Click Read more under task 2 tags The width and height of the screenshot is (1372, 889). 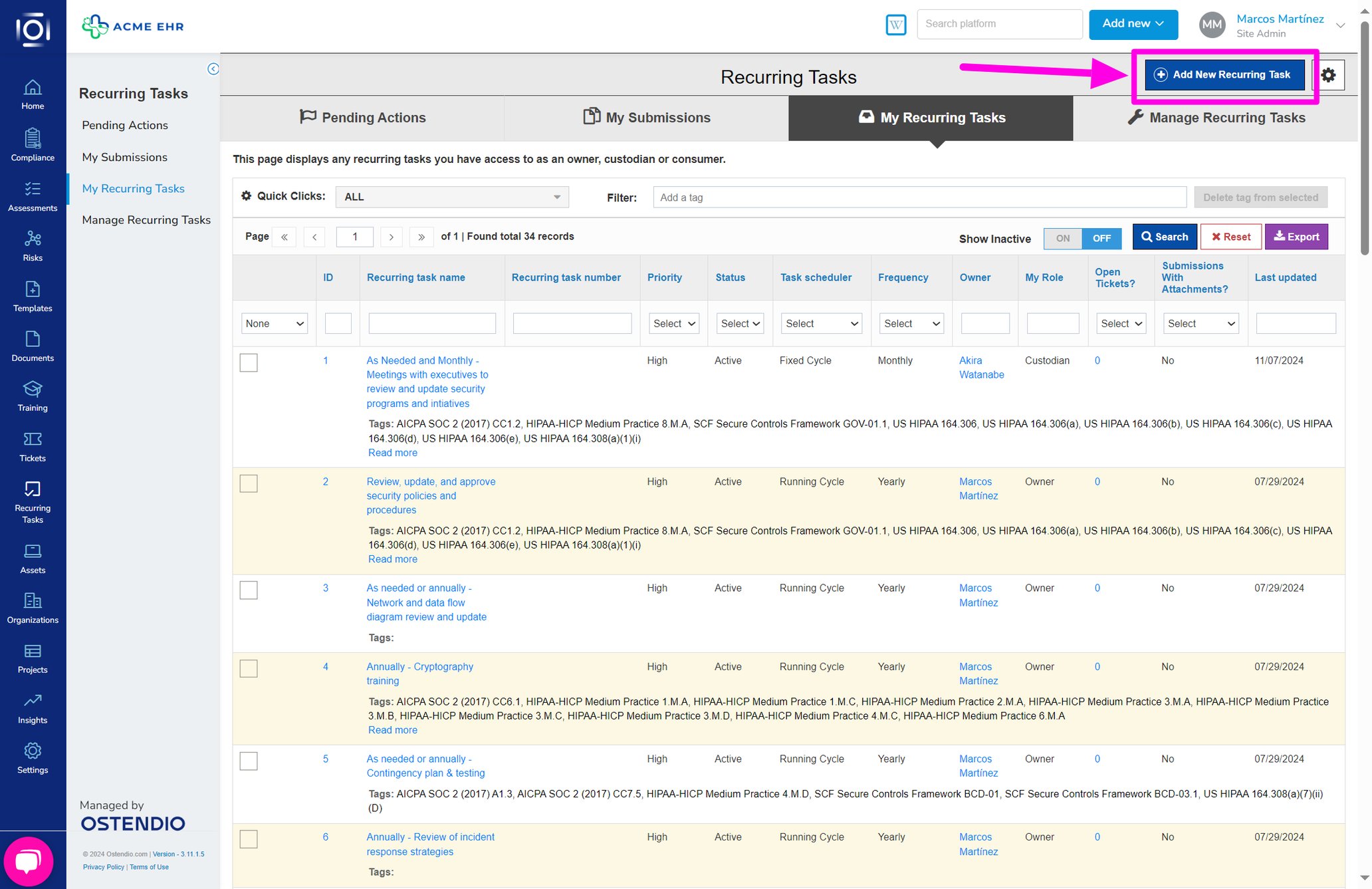coord(392,559)
